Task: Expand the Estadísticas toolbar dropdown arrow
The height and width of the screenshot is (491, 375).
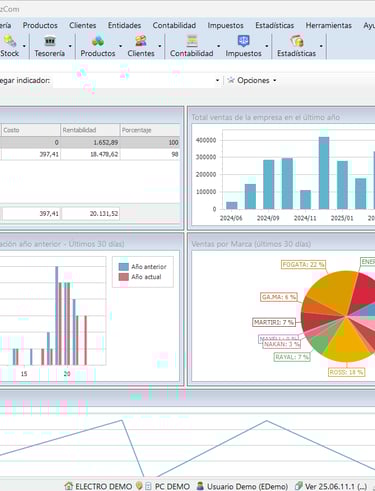Action: 321,46
